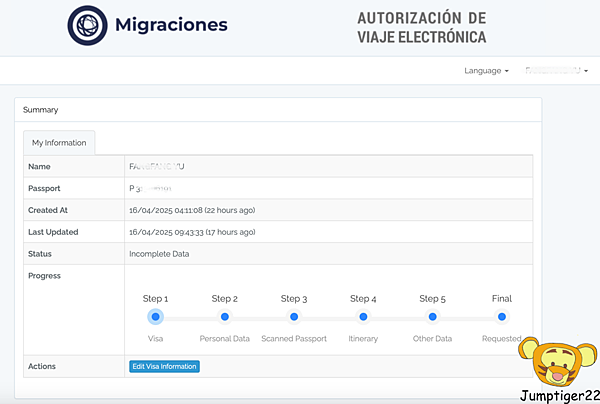This screenshot has height=404, width=600.
Task: Click the 'Actions' row label
Action: [42, 367]
